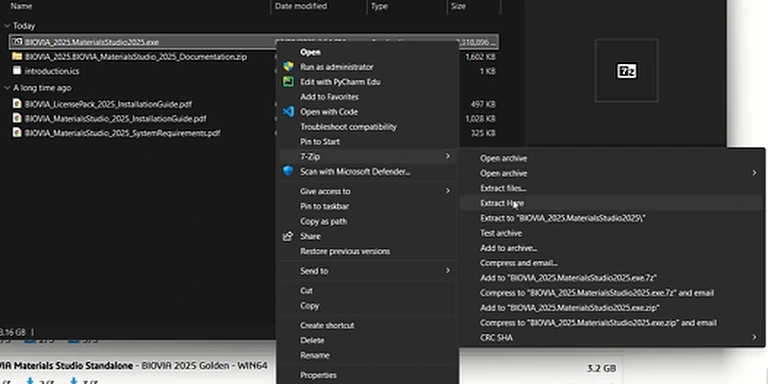Select BIOVIA_MaterialsStudio_2025_Documentation.zip file name
This screenshot has width=768, height=384.
point(136,57)
